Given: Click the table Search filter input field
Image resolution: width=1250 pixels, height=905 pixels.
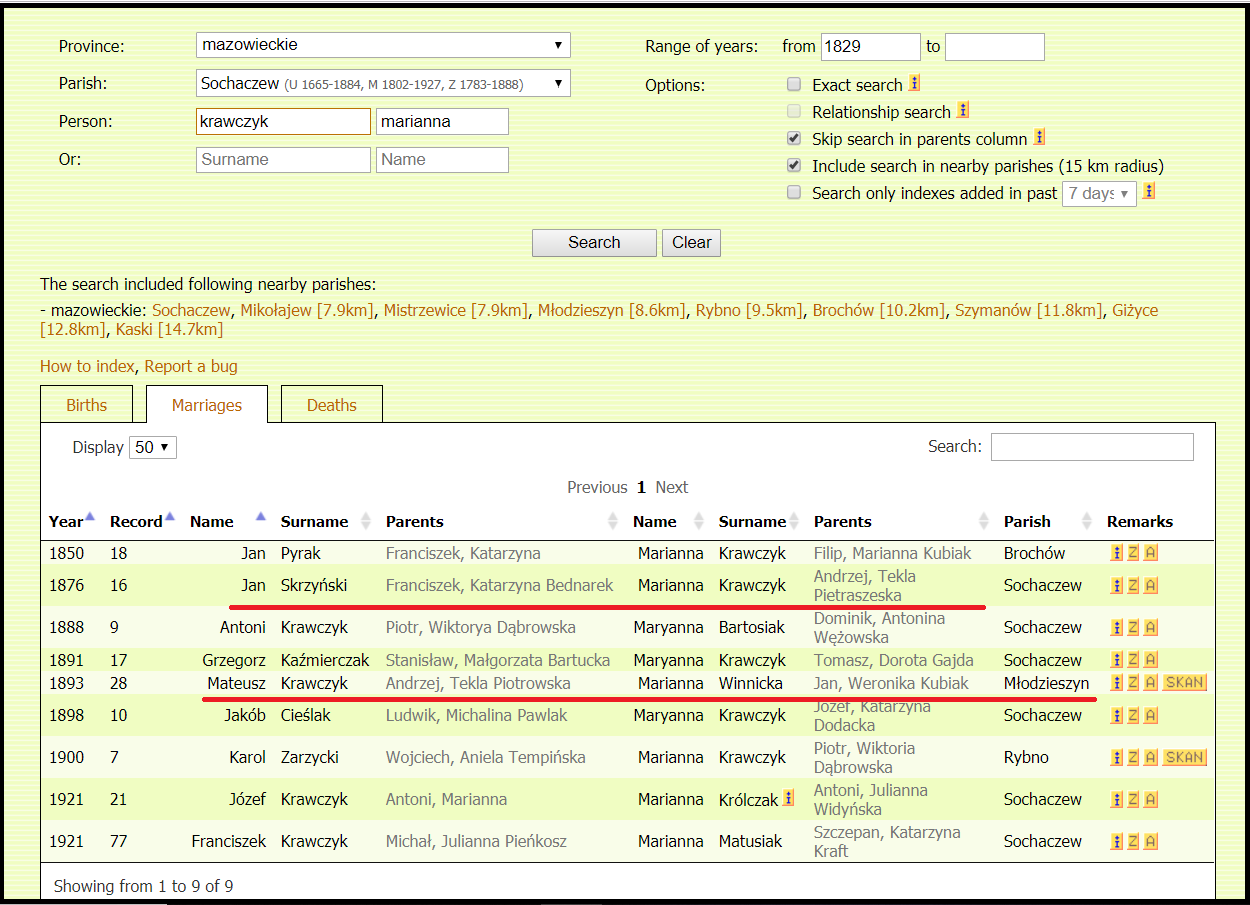Looking at the screenshot, I should pos(1092,447).
